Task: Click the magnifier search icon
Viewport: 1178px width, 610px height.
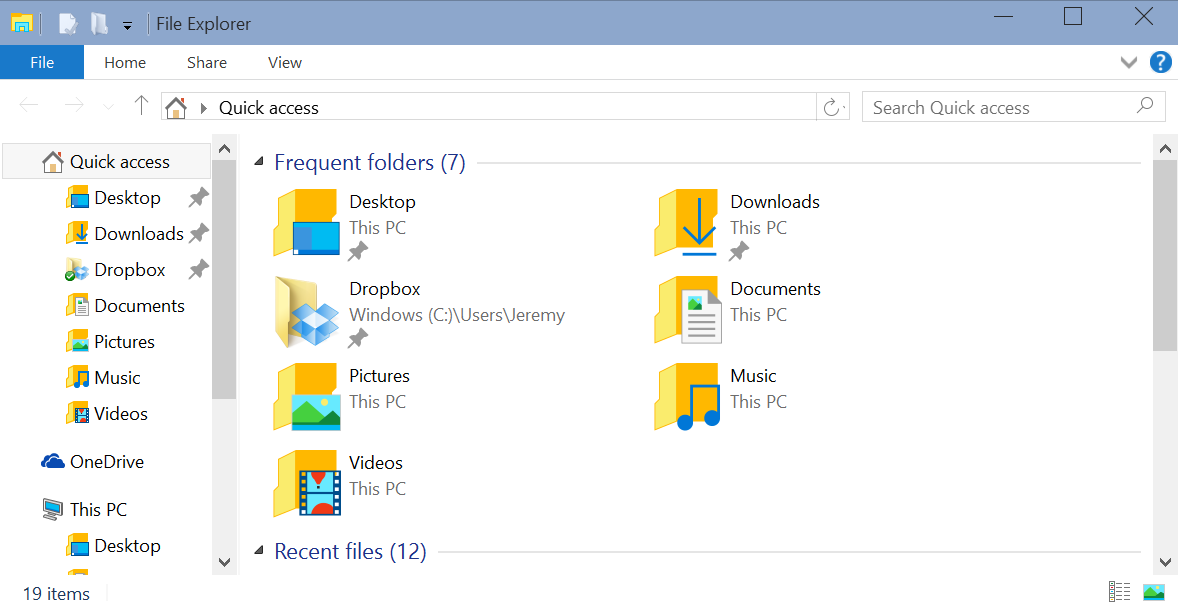Action: pyautogui.click(x=1145, y=106)
